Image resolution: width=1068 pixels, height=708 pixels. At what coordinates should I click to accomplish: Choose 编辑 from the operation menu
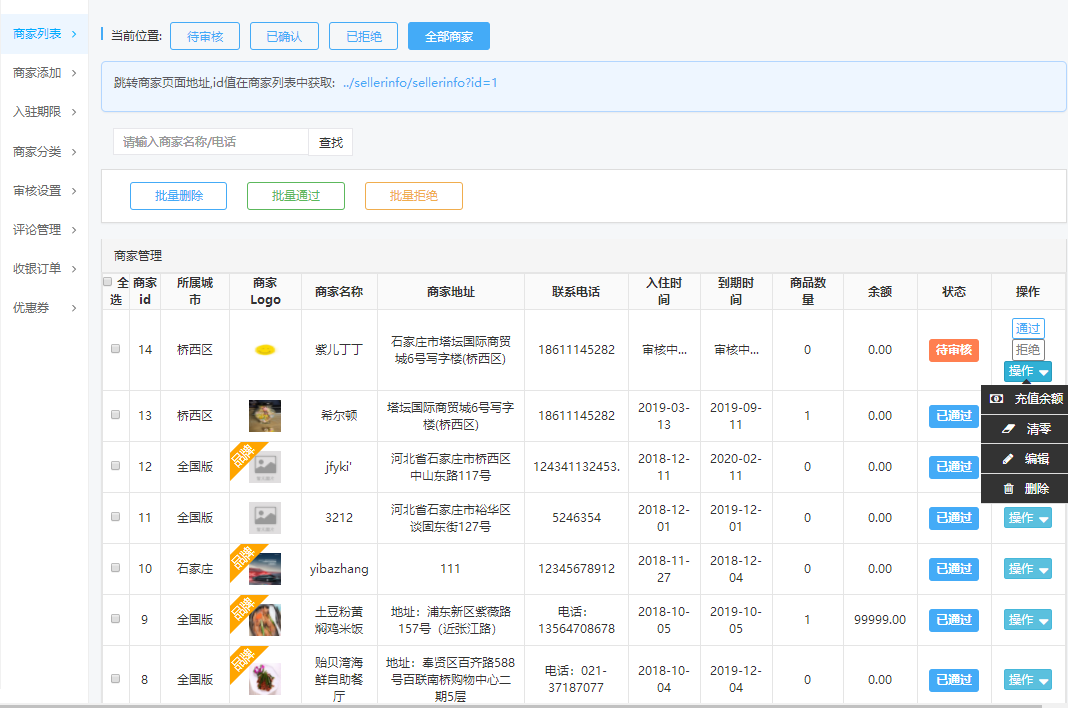1024,459
